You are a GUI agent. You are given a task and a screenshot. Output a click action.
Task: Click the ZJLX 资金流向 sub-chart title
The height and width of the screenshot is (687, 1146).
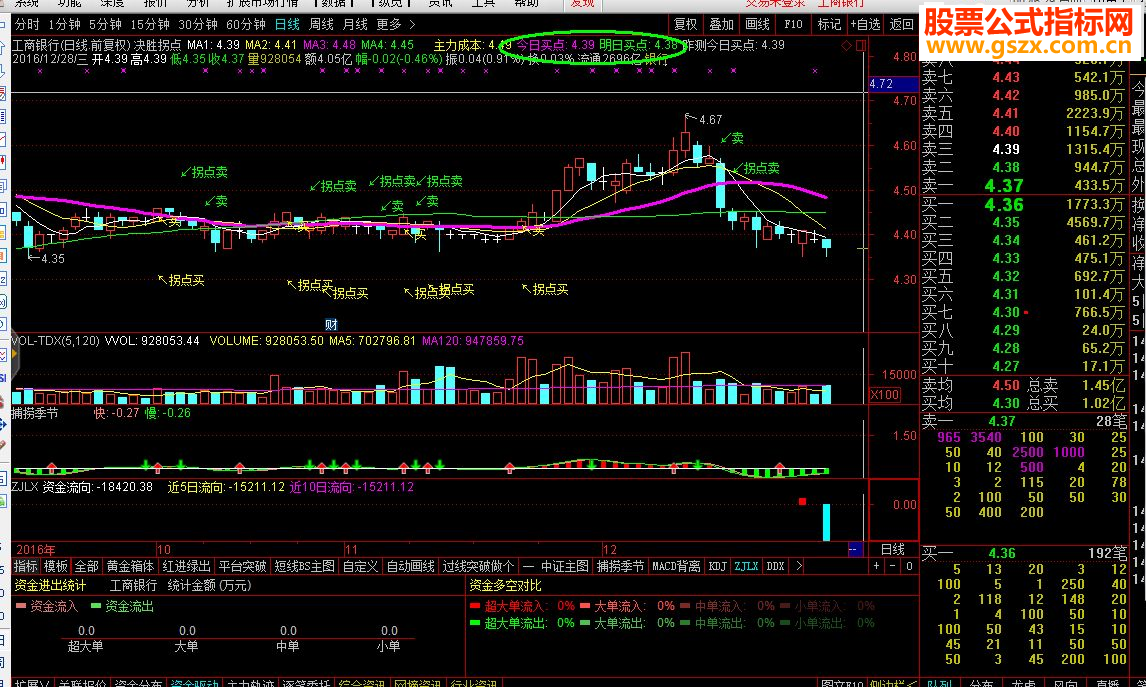pos(83,487)
